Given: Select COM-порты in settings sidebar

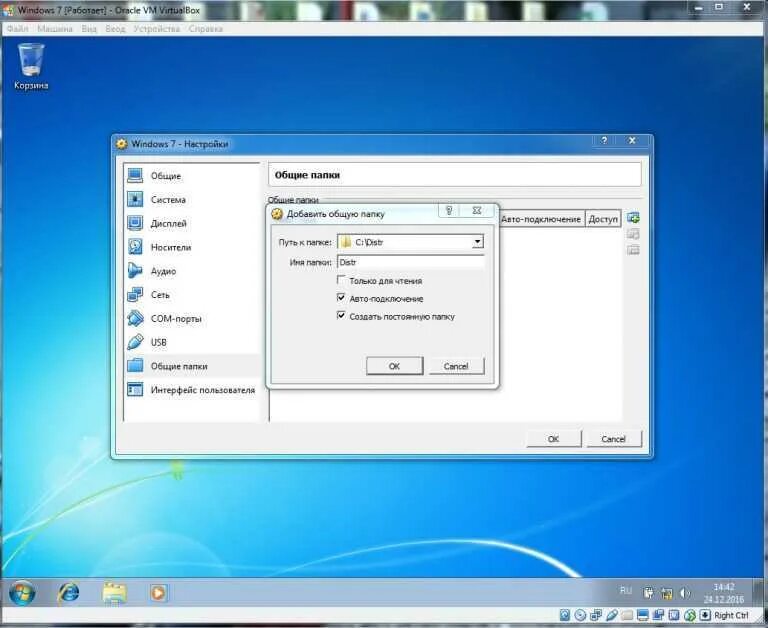Looking at the screenshot, I should 192,318.
